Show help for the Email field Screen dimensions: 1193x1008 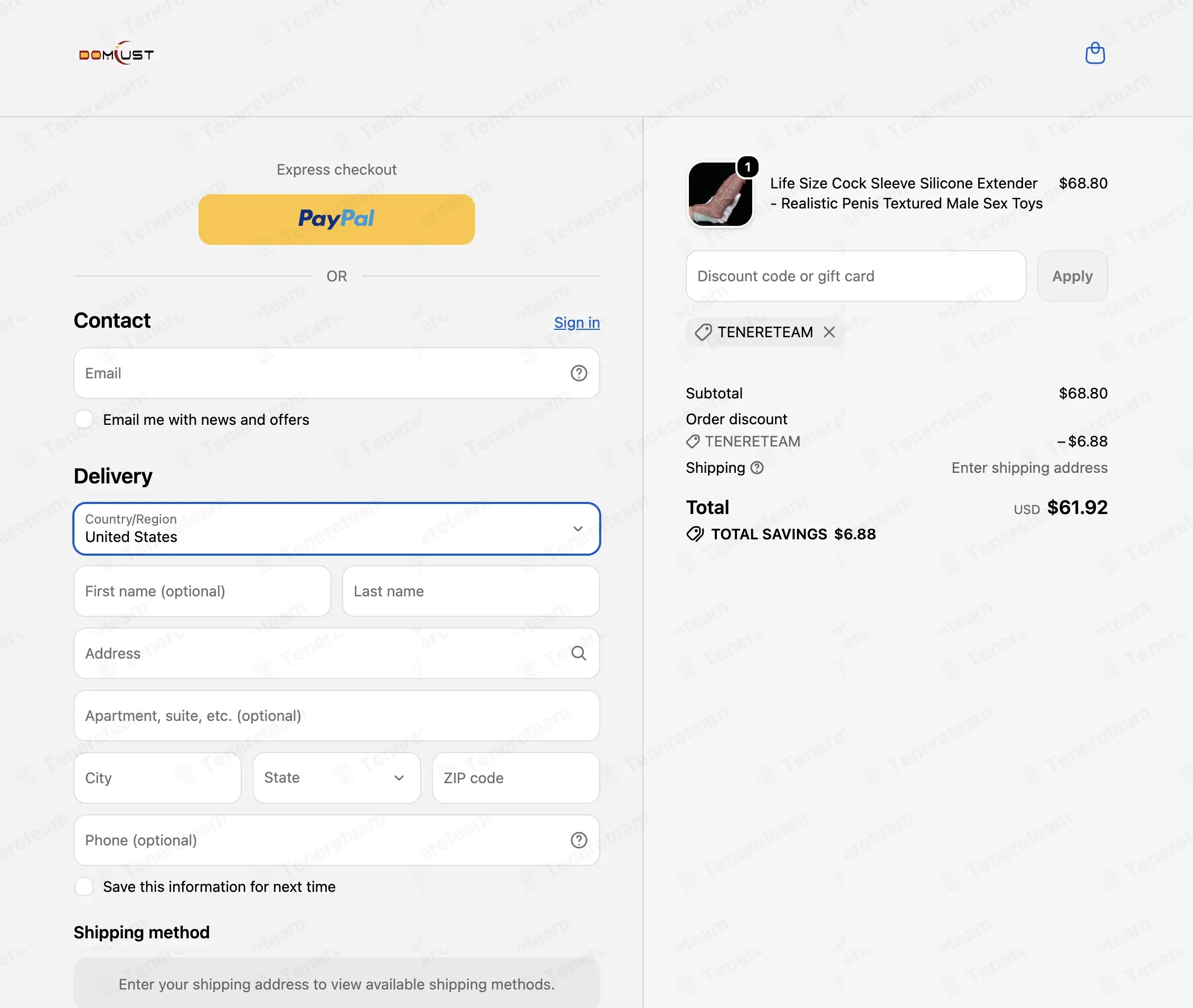pos(579,373)
